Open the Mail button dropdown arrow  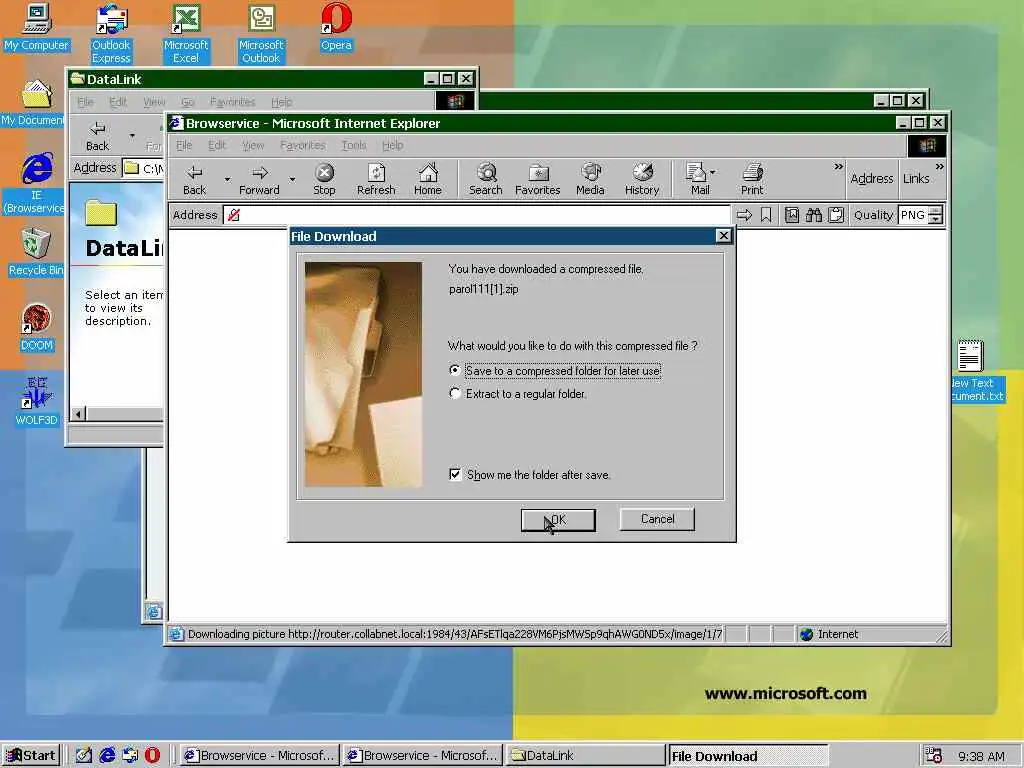pos(712,172)
